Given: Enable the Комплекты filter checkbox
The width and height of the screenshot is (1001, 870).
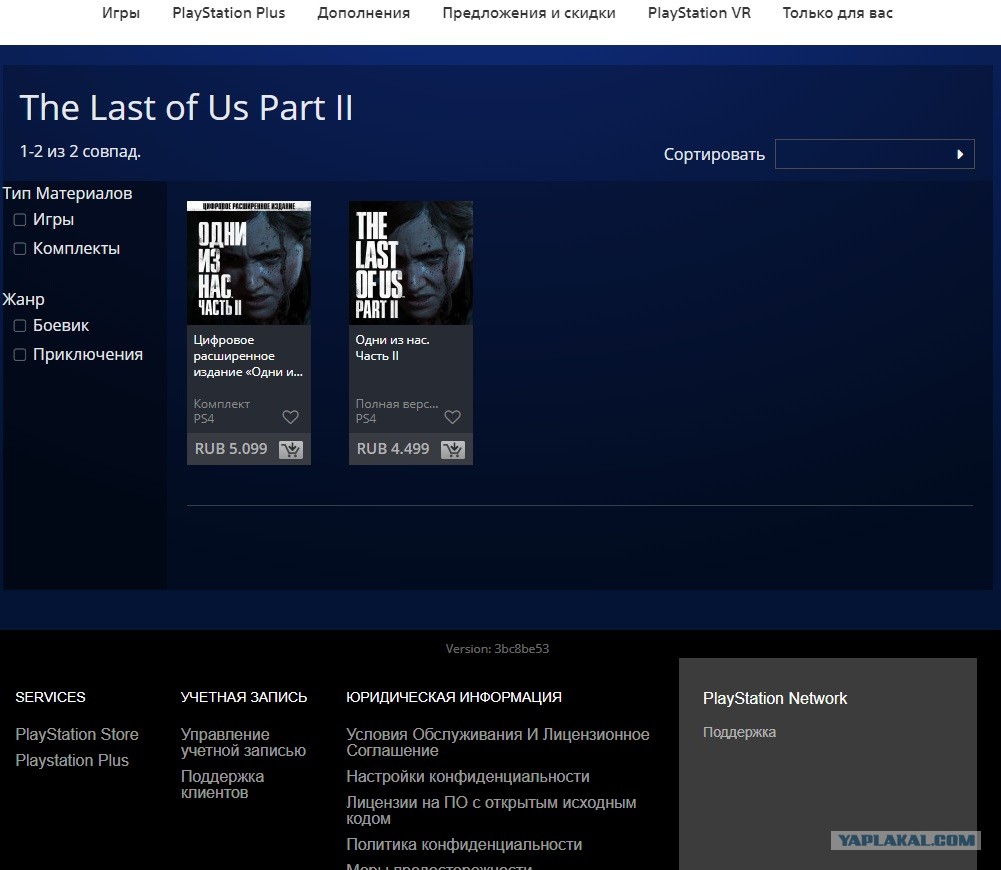Looking at the screenshot, I should click(20, 248).
